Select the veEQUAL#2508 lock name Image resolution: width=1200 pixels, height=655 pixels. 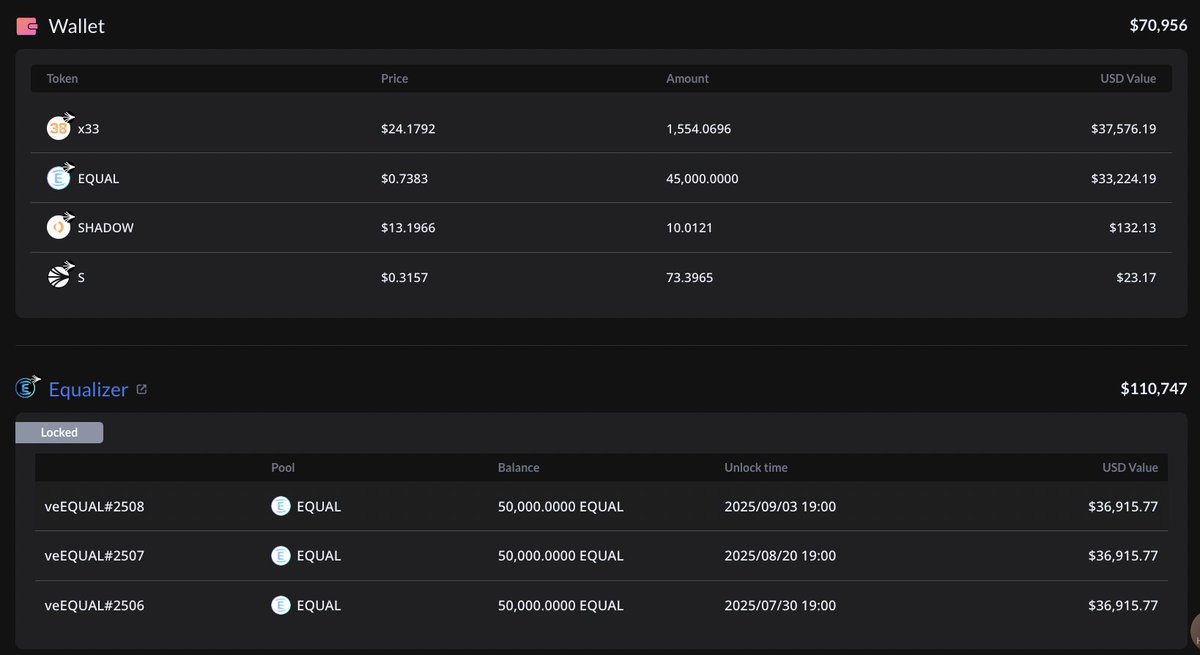pyautogui.click(x=95, y=507)
